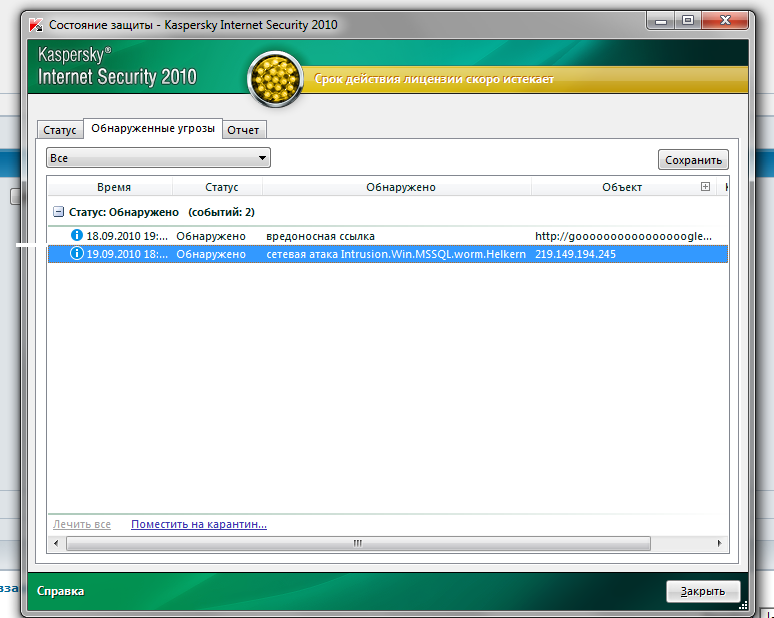
Task: Open the 'Все' filter dropdown
Action: pyautogui.click(x=158, y=158)
